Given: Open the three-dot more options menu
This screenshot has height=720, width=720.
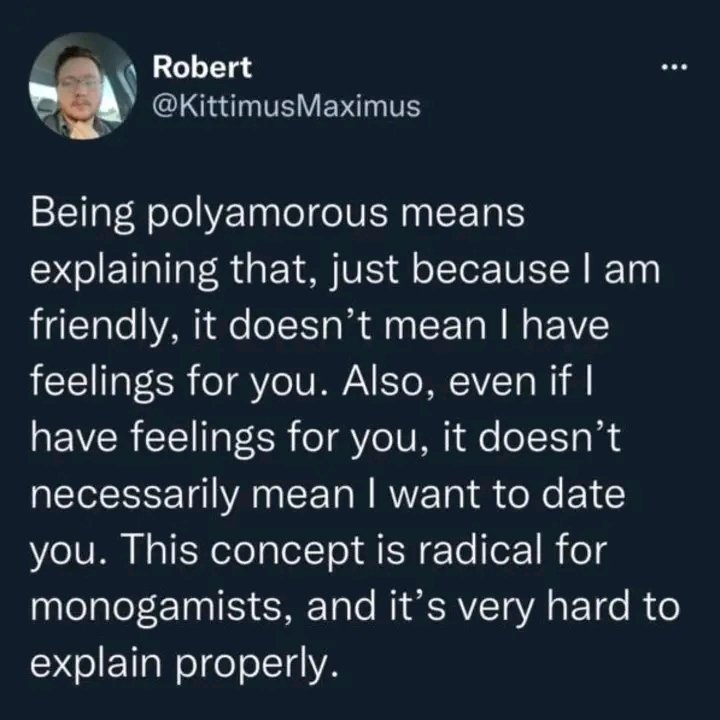Looking at the screenshot, I should (x=674, y=68).
